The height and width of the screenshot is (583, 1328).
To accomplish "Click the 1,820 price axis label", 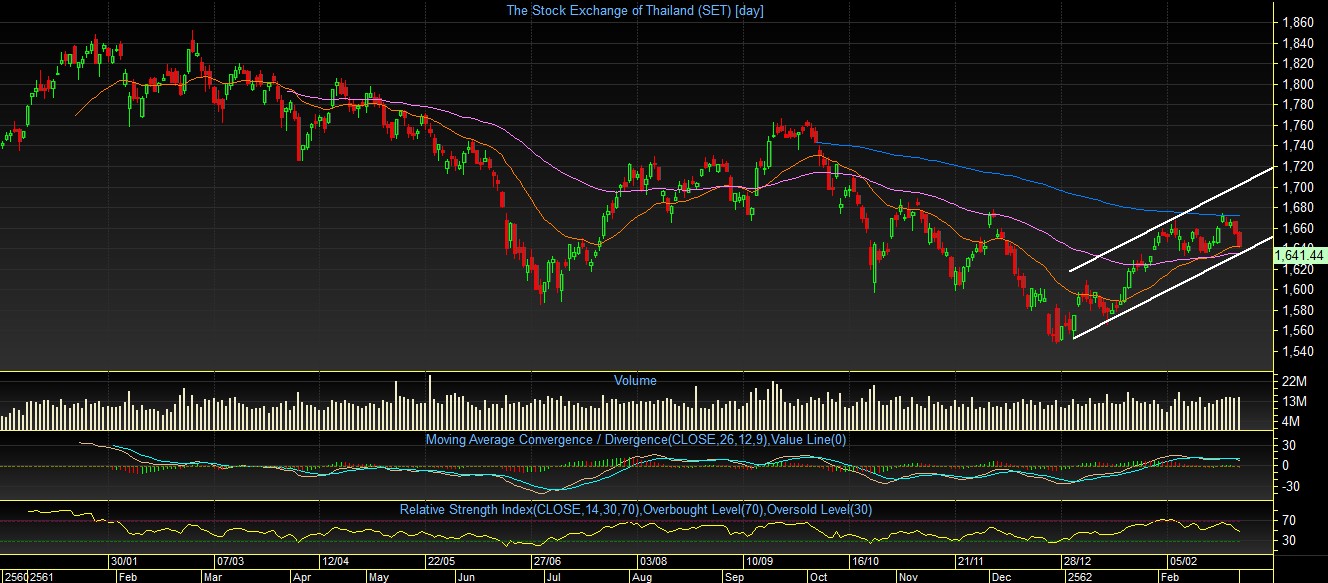I will (1297, 64).
